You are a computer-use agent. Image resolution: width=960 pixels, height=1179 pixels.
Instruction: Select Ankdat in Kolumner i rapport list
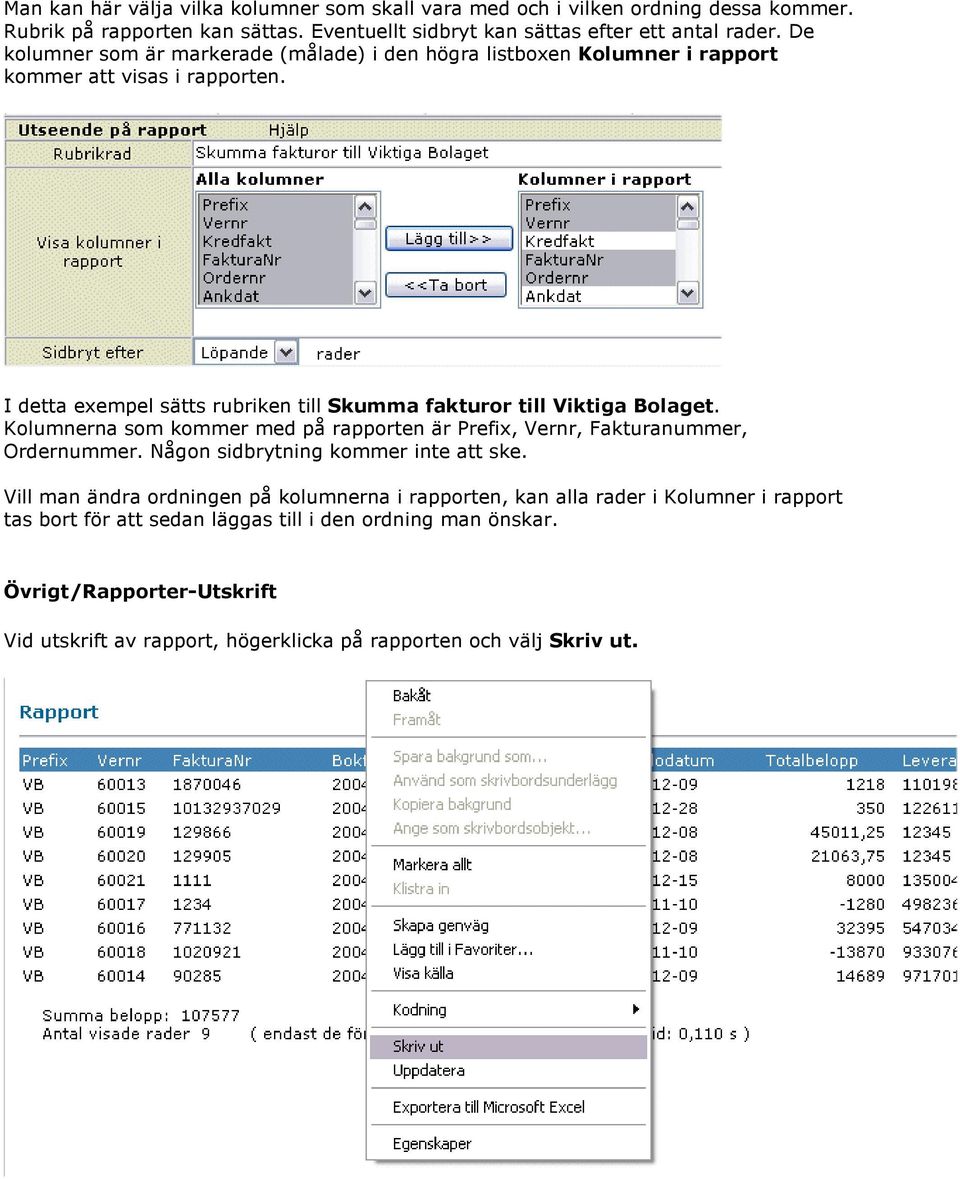click(x=598, y=296)
